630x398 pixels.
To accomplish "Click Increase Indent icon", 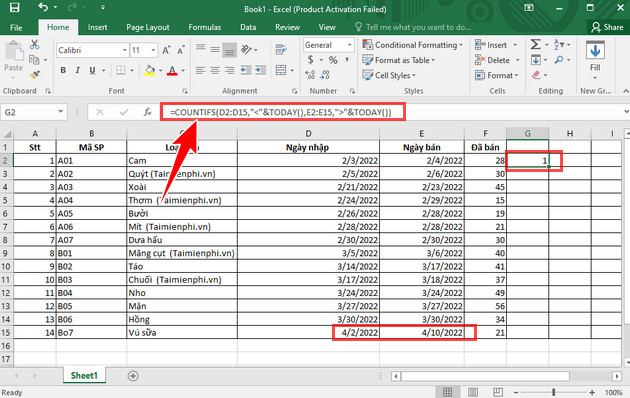I will click(x=260, y=71).
